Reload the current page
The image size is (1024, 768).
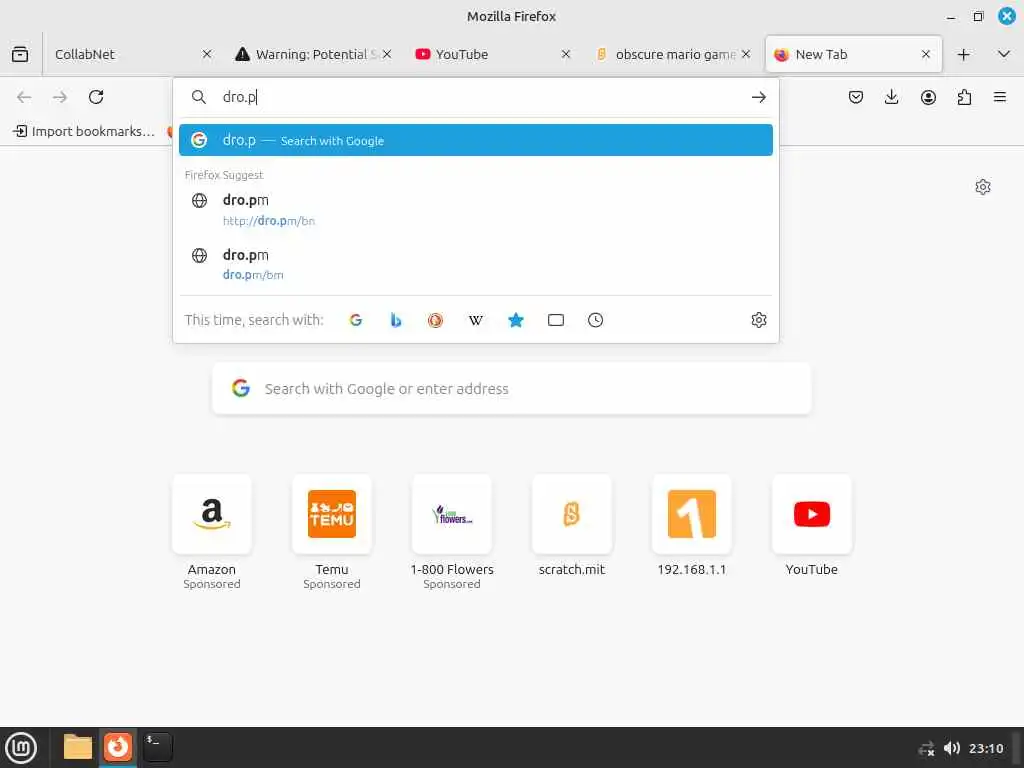pos(96,97)
